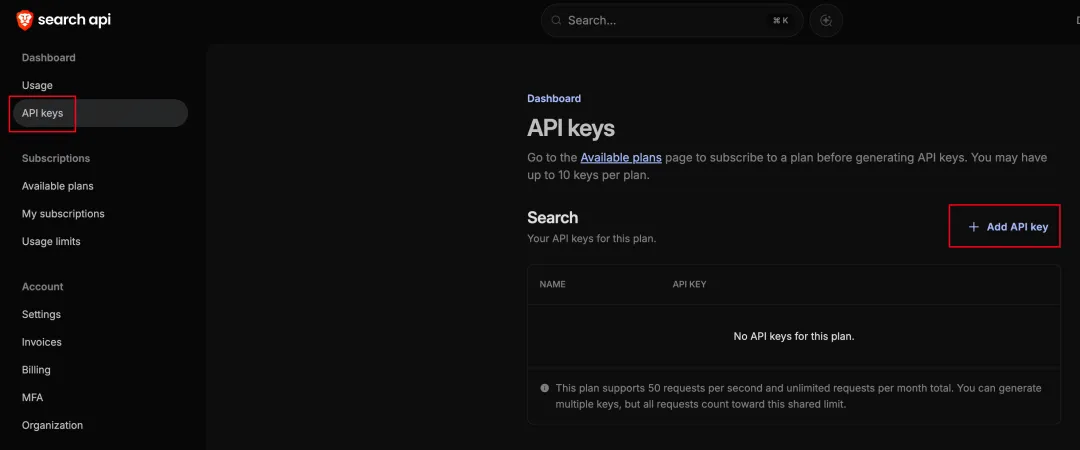Screen dimensions: 1080x450
Task: Go to Available plans in sidebar
Action: pyautogui.click(x=58, y=186)
